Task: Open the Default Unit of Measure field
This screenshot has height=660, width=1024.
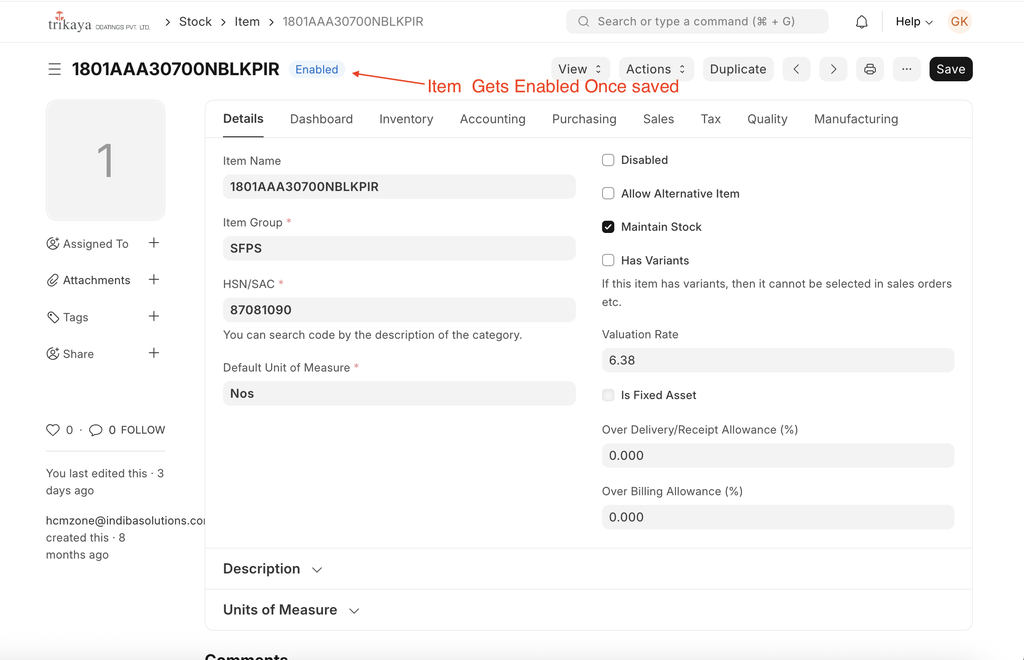Action: click(399, 394)
